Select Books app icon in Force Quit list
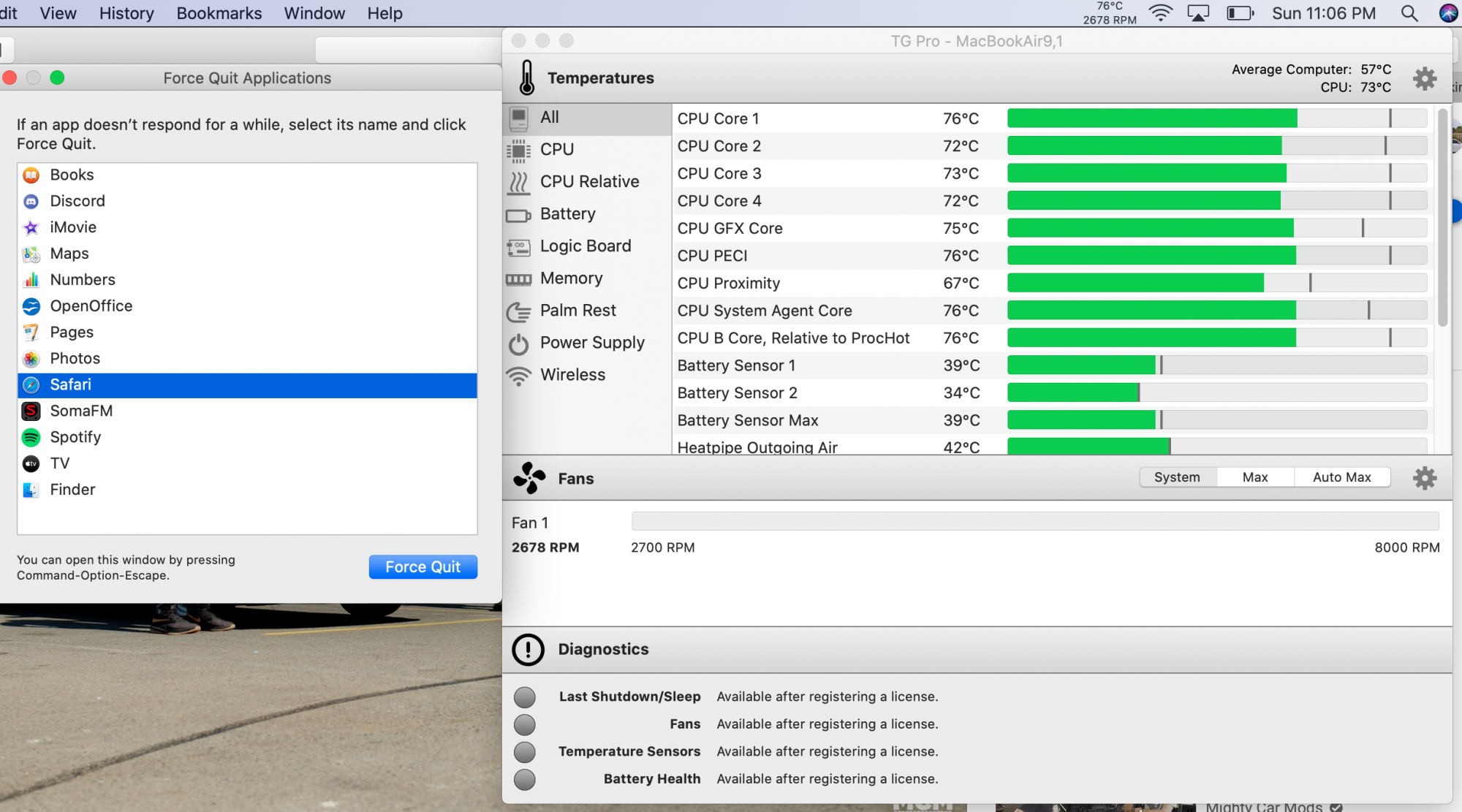This screenshot has height=812, width=1462. coord(31,175)
